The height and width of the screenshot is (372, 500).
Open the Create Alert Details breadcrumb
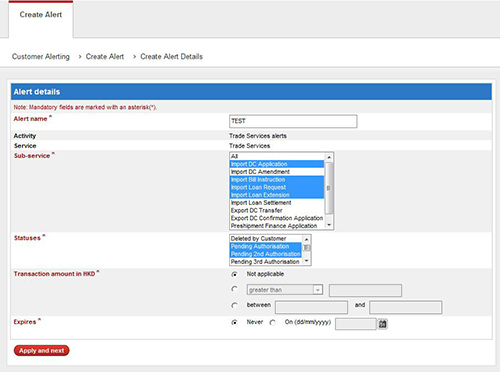pyautogui.click(x=171, y=57)
